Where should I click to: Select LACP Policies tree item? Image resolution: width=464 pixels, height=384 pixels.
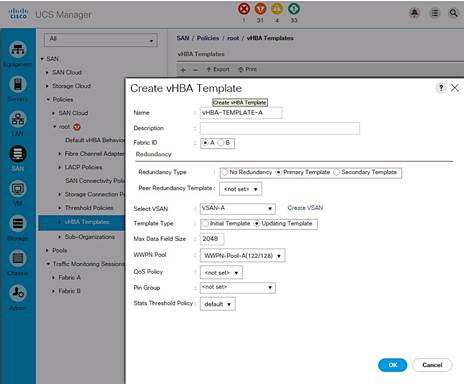(83, 167)
